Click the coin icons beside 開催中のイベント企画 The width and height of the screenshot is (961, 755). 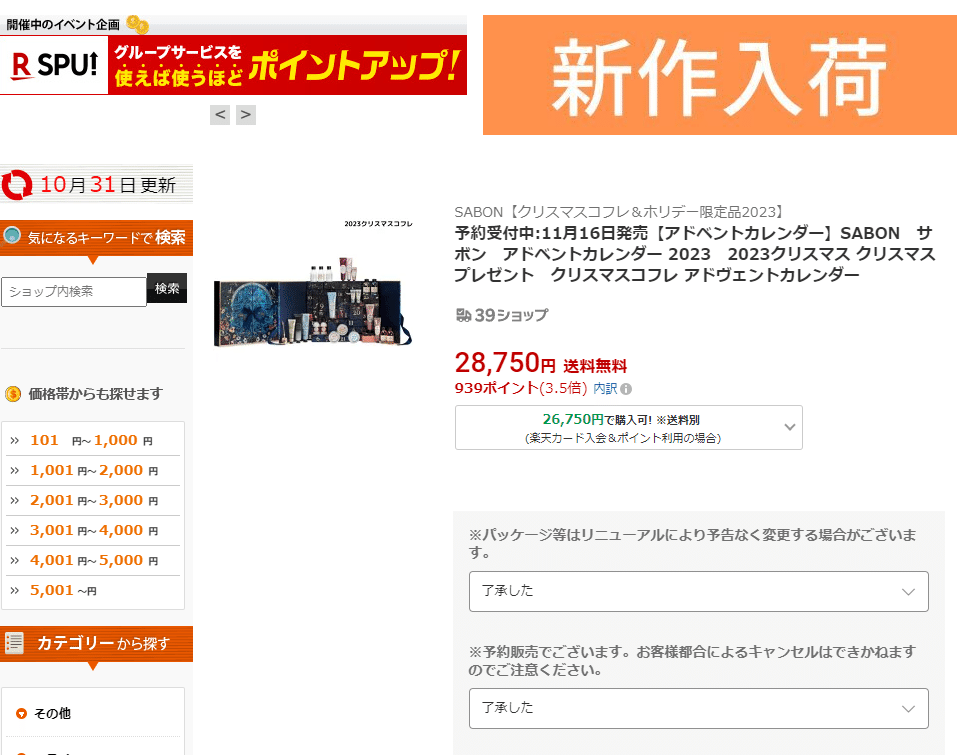138,25
